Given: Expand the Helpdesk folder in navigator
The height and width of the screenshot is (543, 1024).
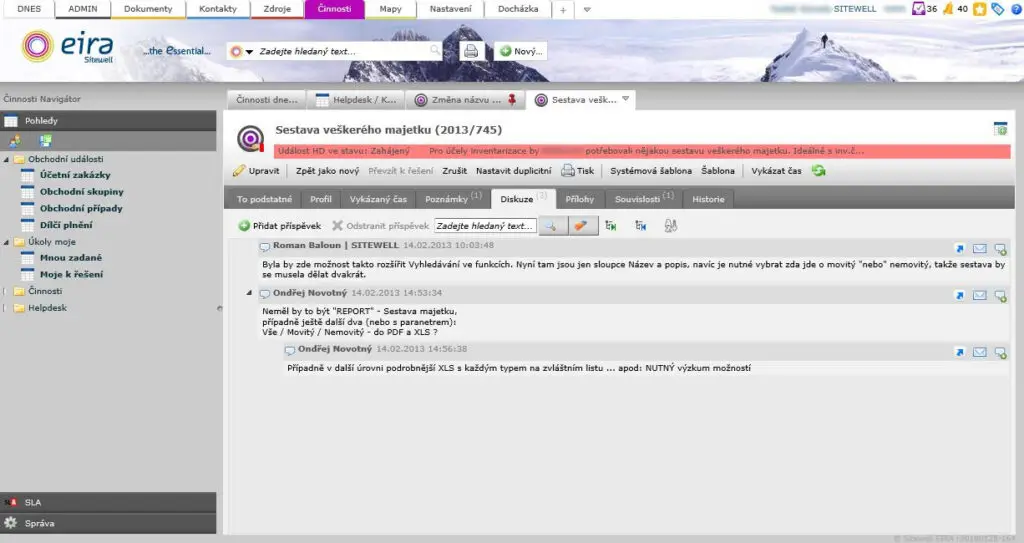Looking at the screenshot, I should pos(7,308).
